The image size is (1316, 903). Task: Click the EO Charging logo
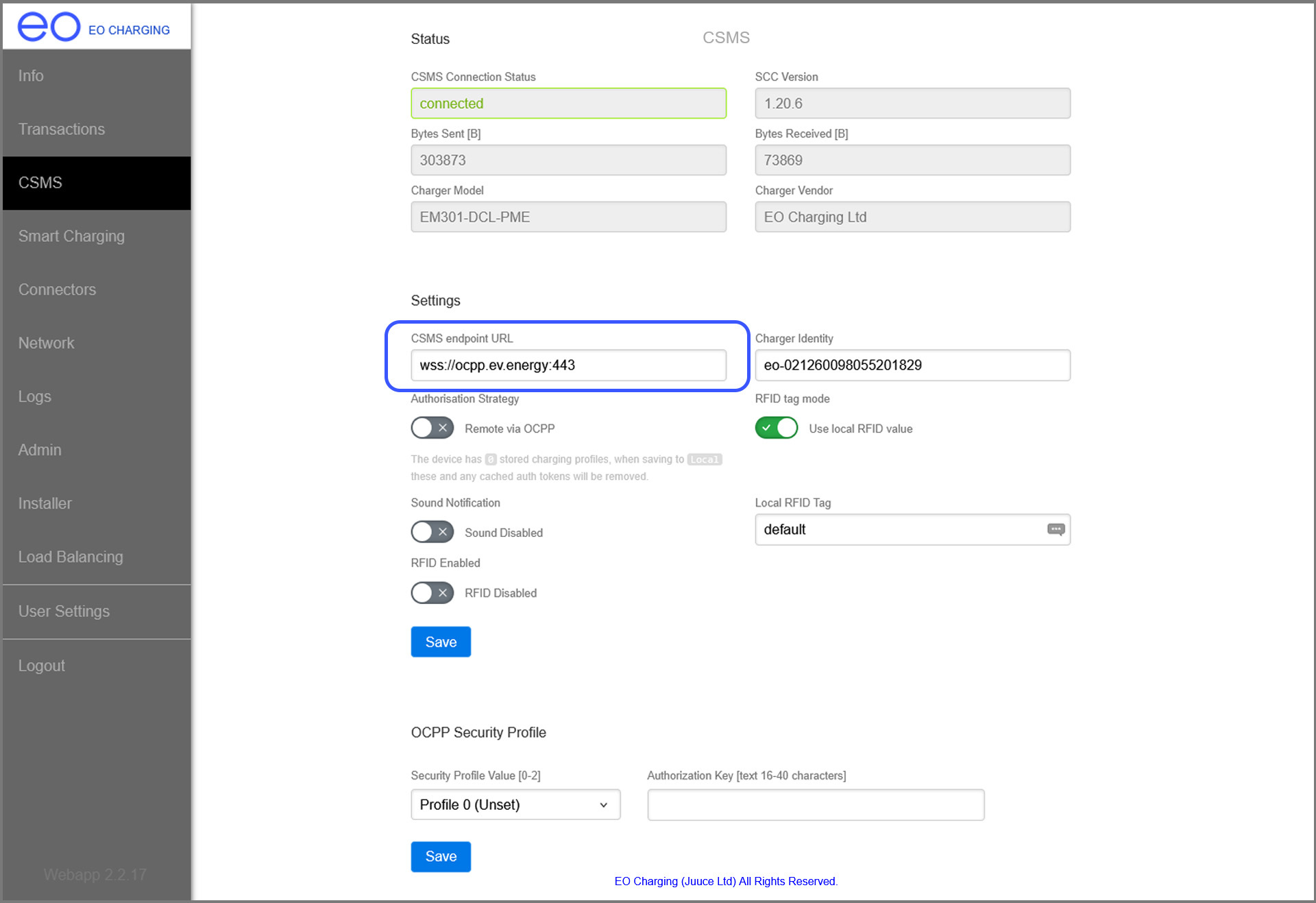(94, 27)
